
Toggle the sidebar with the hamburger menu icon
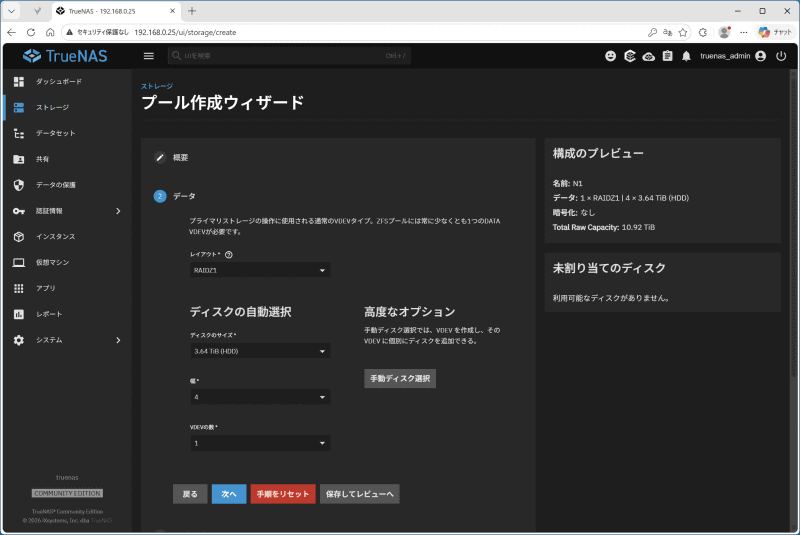point(148,56)
